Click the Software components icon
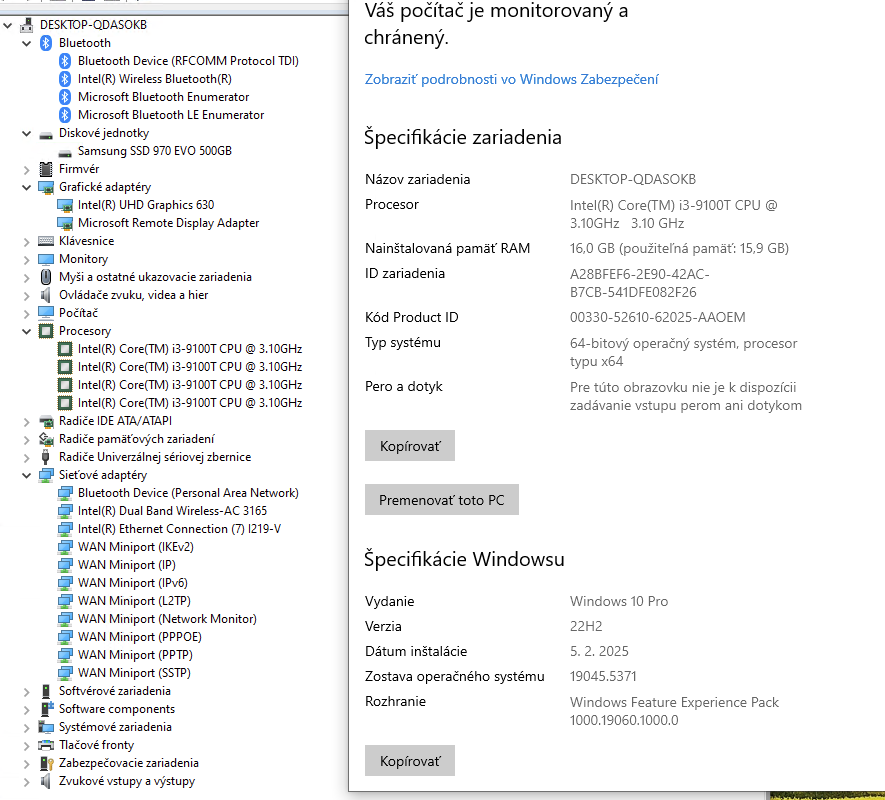The width and height of the screenshot is (885, 800). [x=46, y=709]
